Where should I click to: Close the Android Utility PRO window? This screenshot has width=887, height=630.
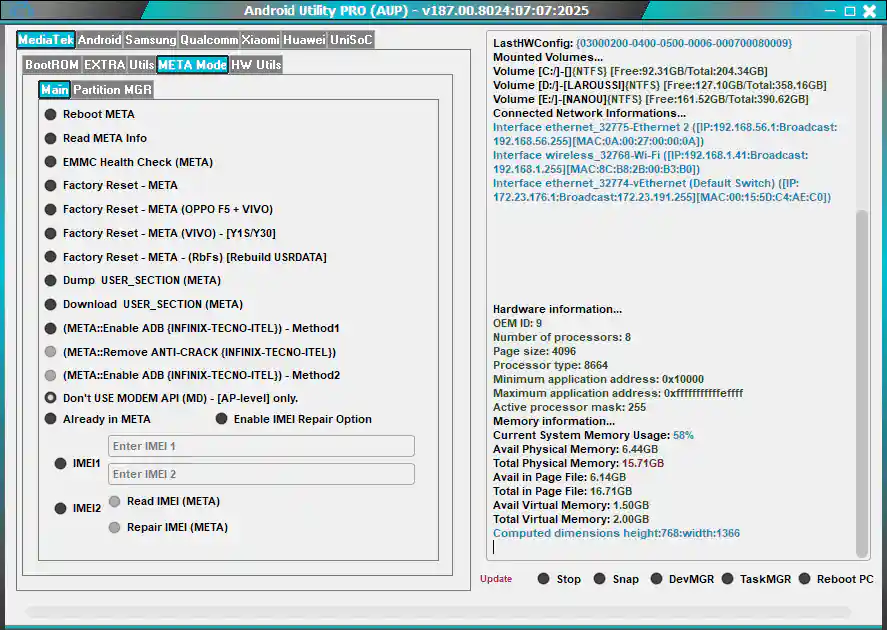click(870, 11)
